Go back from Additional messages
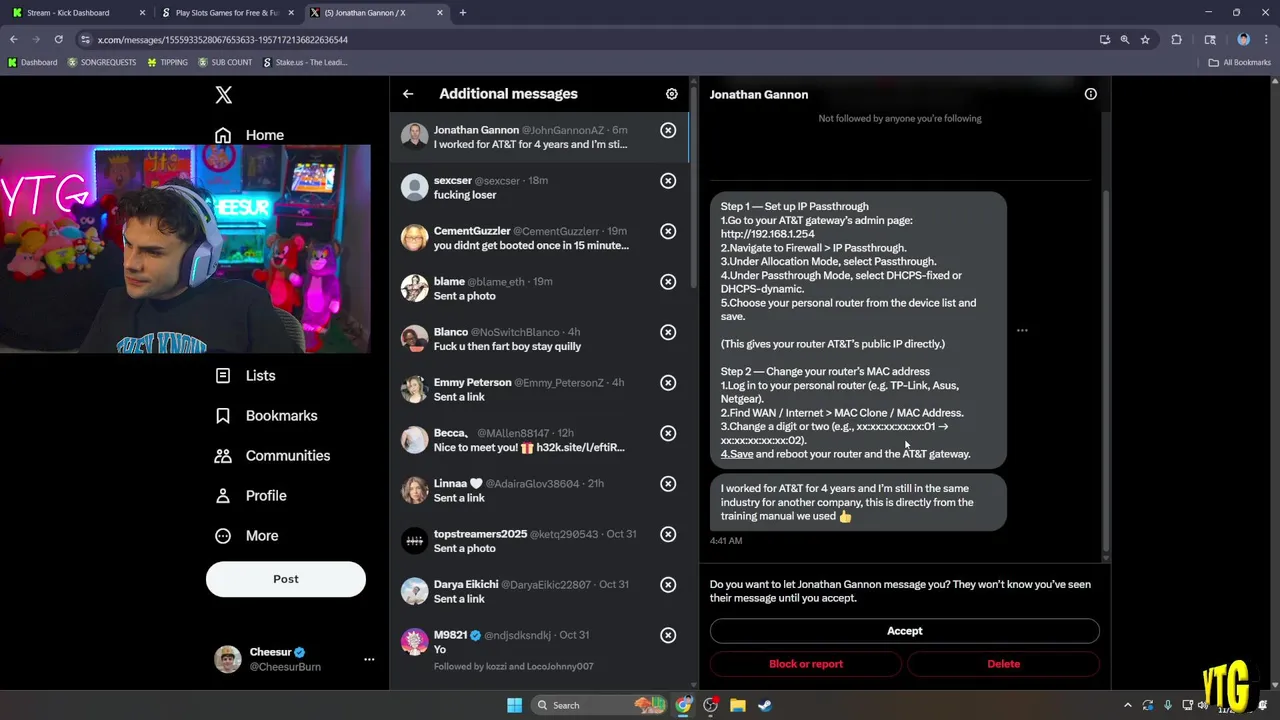1280x720 pixels. pos(408,94)
